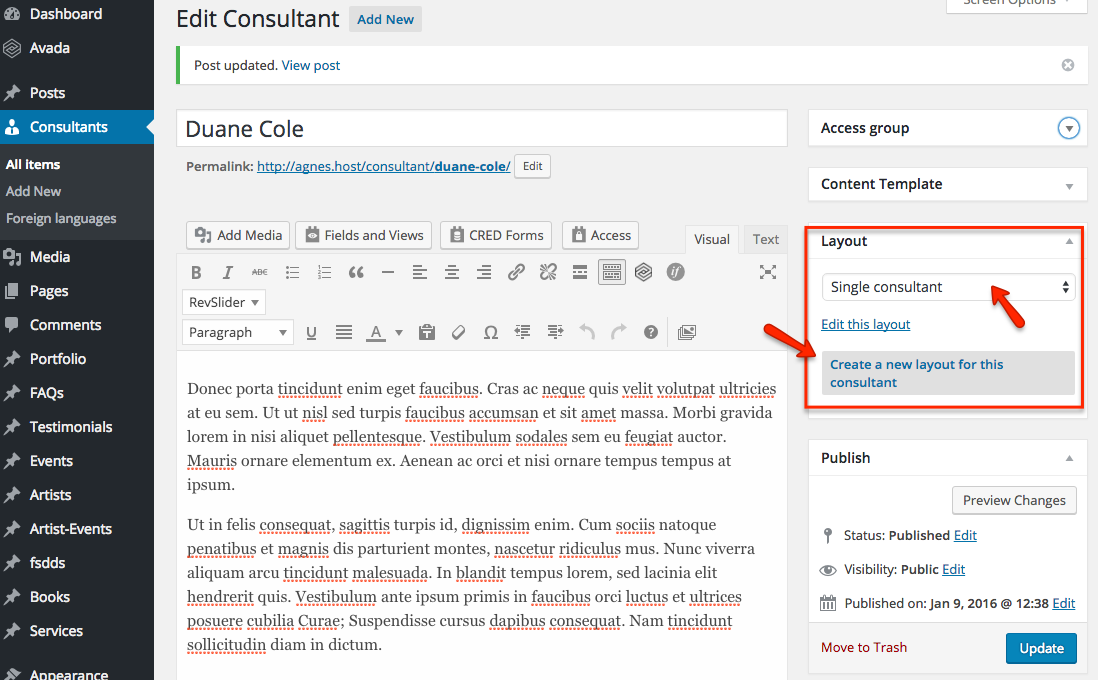Toggle italic formatting in the editor
The width and height of the screenshot is (1098, 680).
(x=228, y=272)
